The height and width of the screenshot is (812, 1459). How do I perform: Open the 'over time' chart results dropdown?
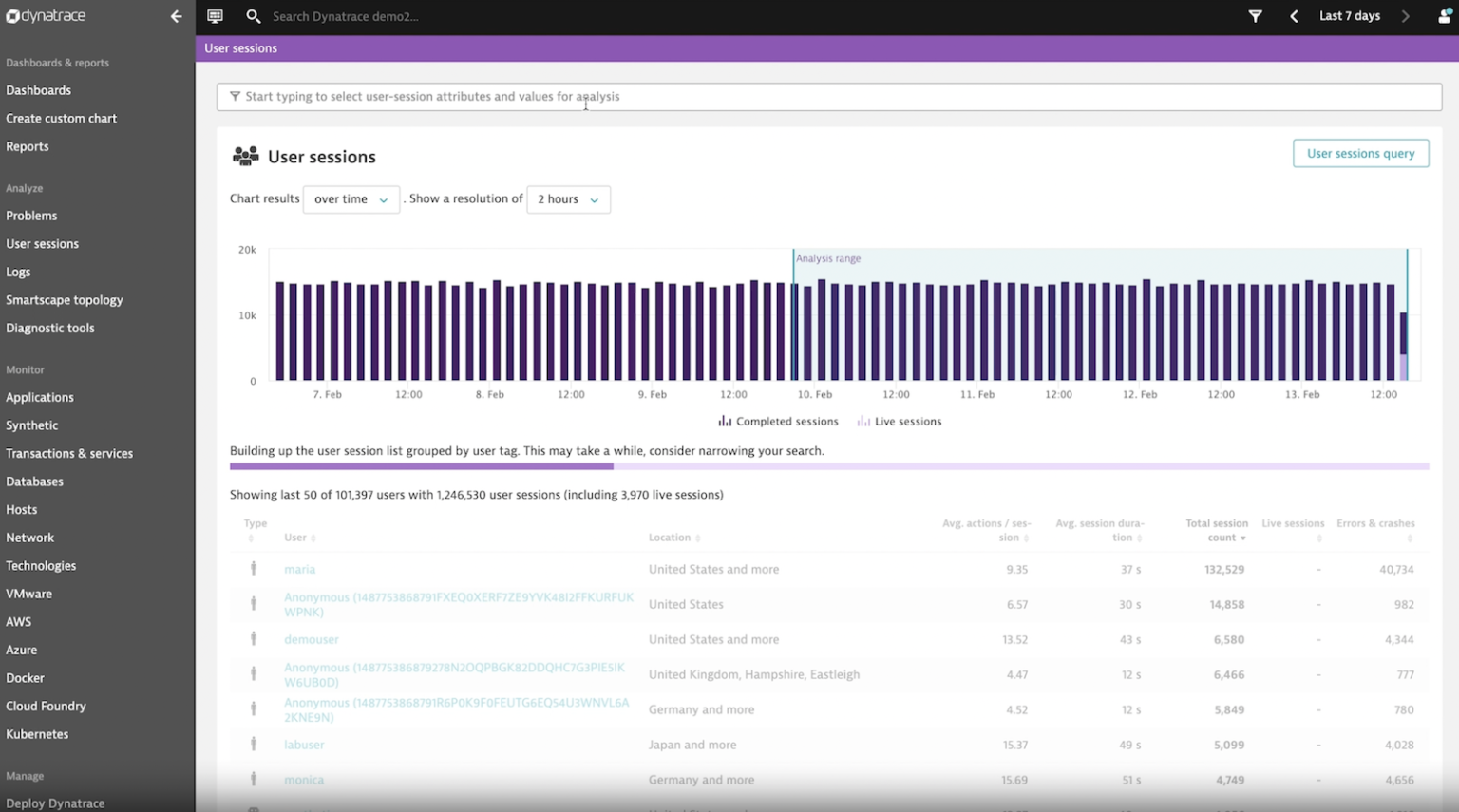[351, 199]
